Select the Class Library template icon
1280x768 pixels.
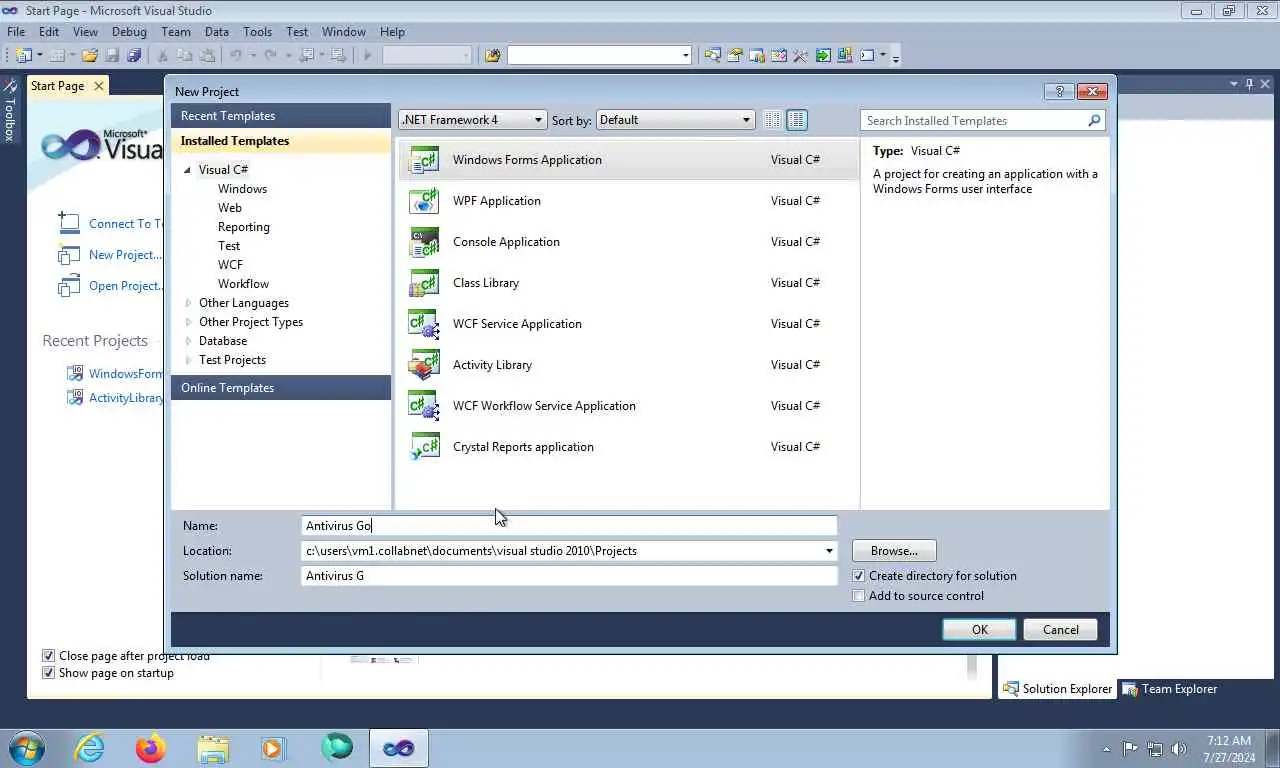click(x=424, y=283)
